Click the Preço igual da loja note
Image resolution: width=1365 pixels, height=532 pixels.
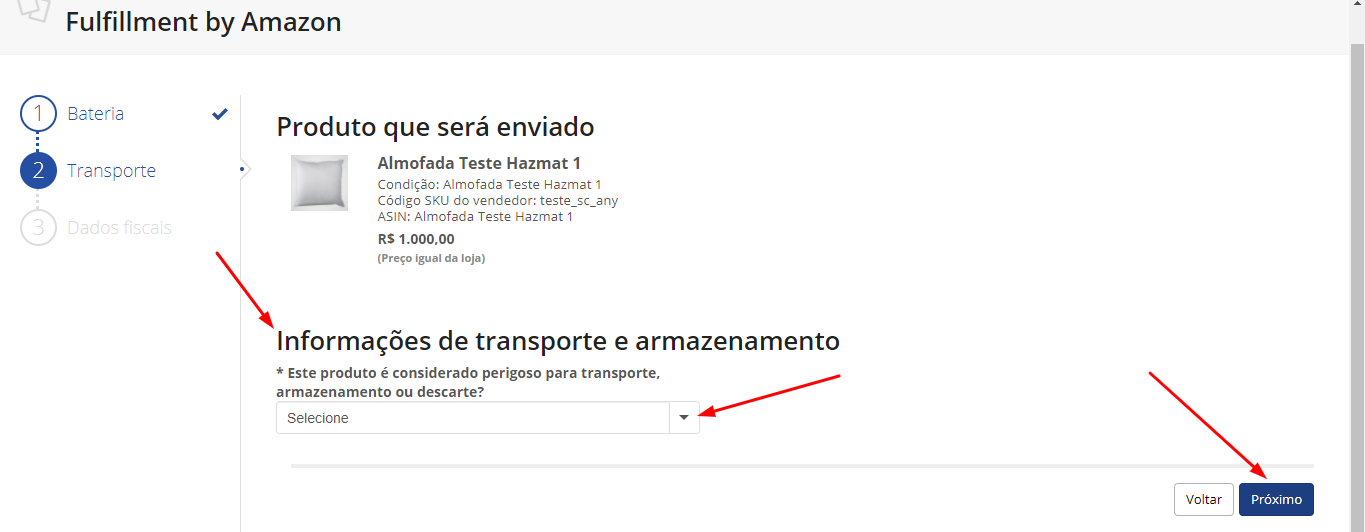(x=431, y=258)
